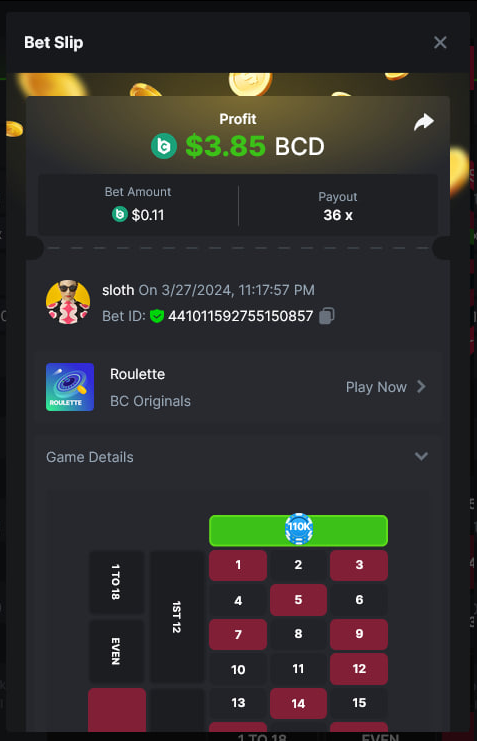Copy the Bet ID with copy icon
This screenshot has height=741, width=477.
(x=327, y=316)
